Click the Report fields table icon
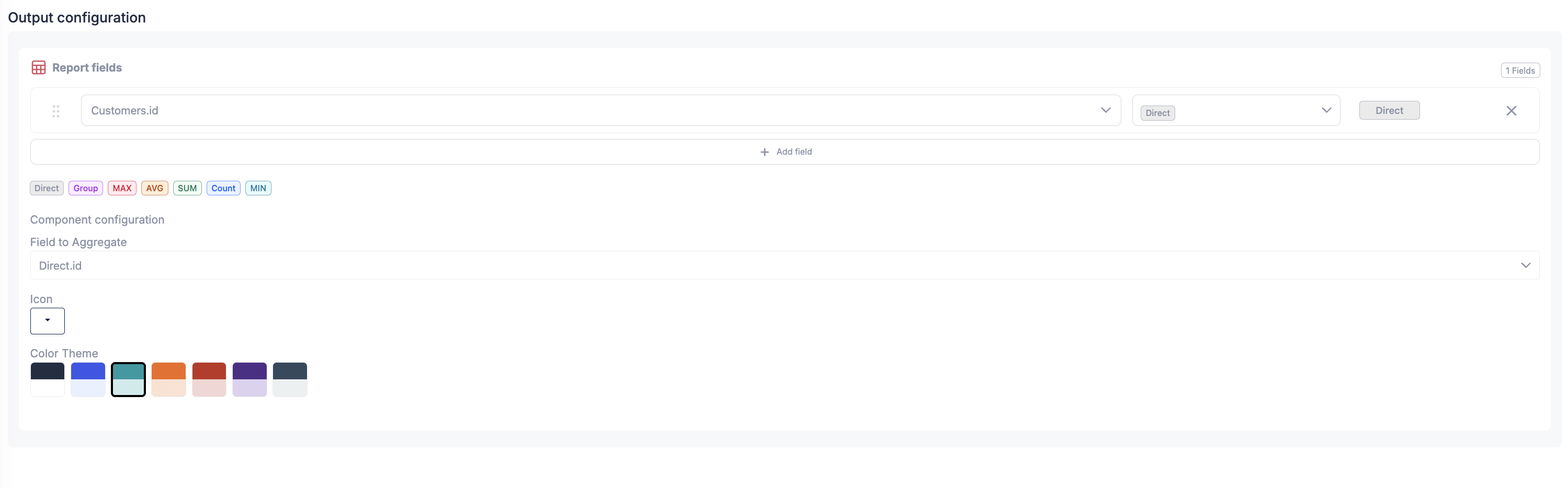Image resolution: width=1568 pixels, height=488 pixels. (x=38, y=67)
